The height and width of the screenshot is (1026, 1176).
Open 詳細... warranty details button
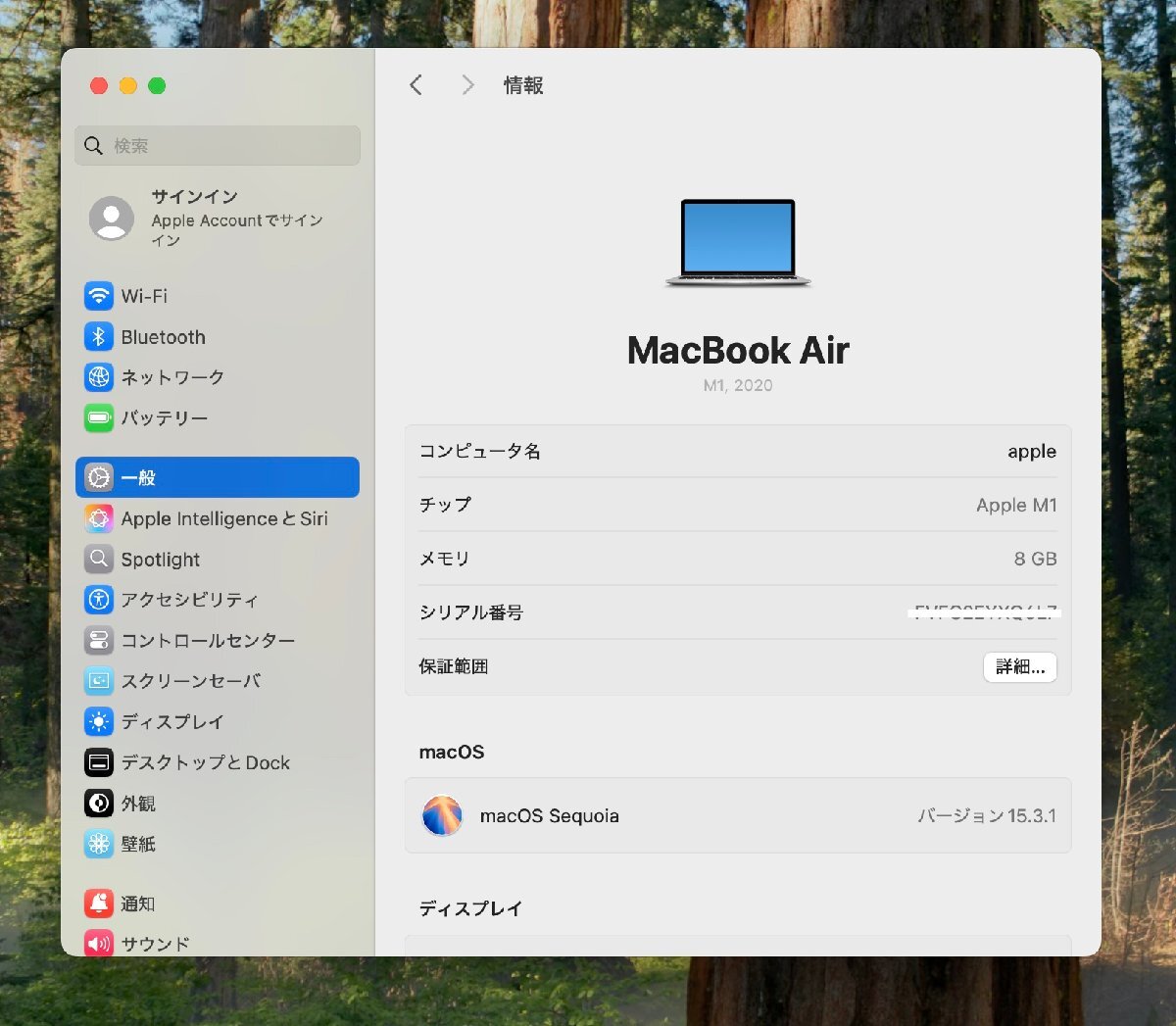click(1020, 667)
